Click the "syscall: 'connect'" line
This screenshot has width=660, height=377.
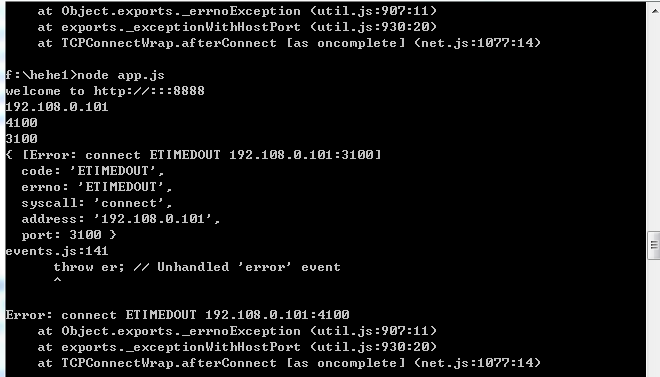pyautogui.click(x=97, y=203)
